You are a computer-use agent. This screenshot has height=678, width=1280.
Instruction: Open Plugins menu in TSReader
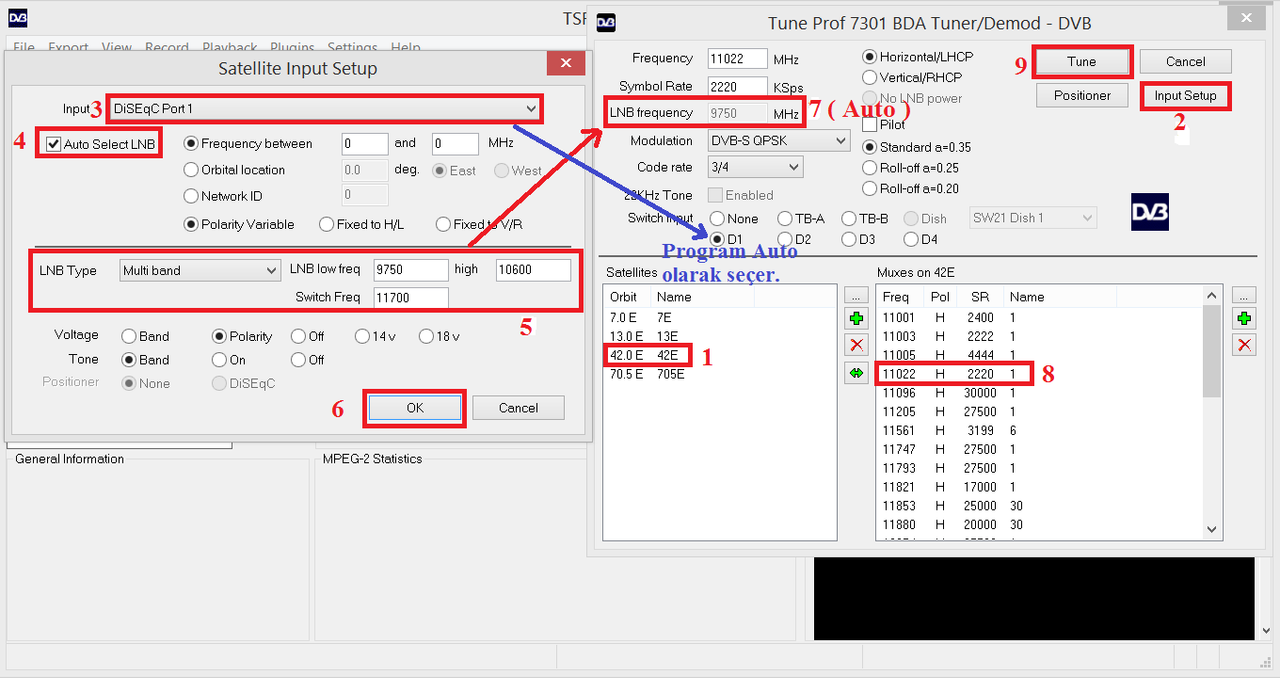tap(292, 47)
